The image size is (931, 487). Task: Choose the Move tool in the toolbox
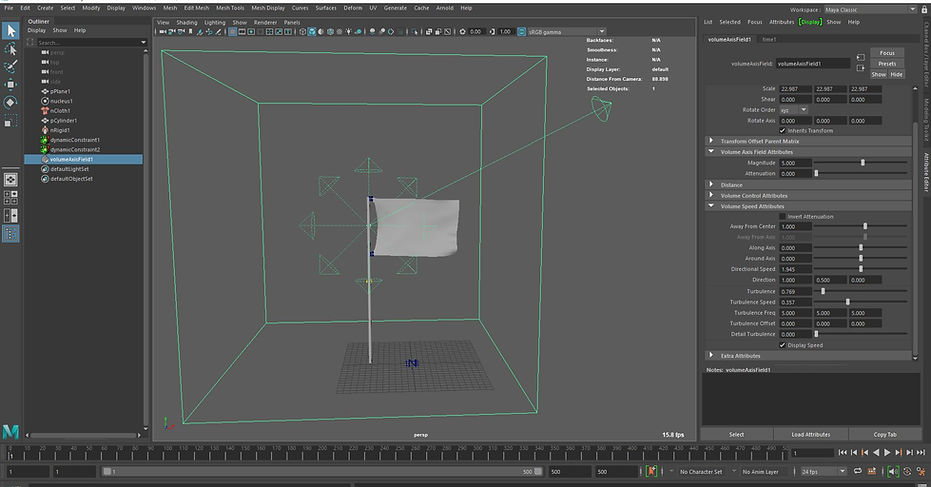tap(10, 84)
